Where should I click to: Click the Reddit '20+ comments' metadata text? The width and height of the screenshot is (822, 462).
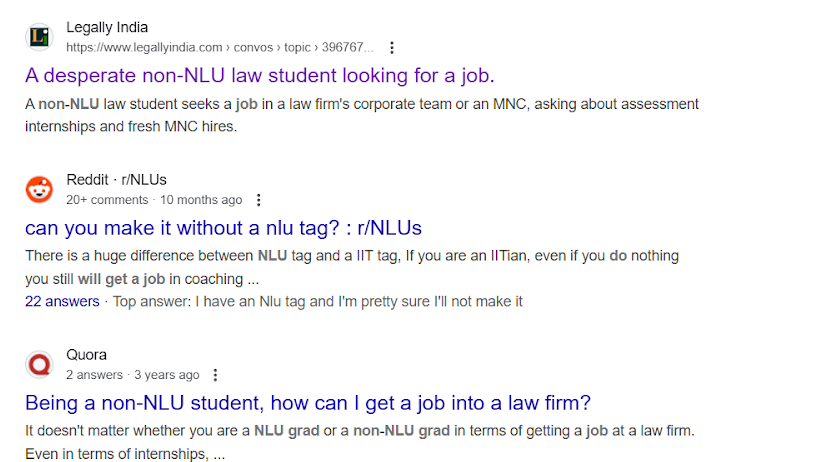coord(107,200)
